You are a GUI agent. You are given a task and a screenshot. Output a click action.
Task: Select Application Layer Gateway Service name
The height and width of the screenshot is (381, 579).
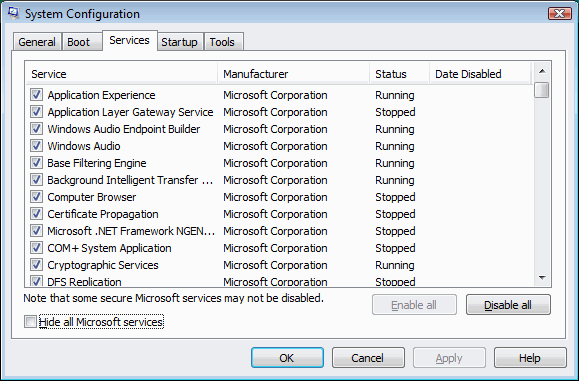tap(130, 112)
